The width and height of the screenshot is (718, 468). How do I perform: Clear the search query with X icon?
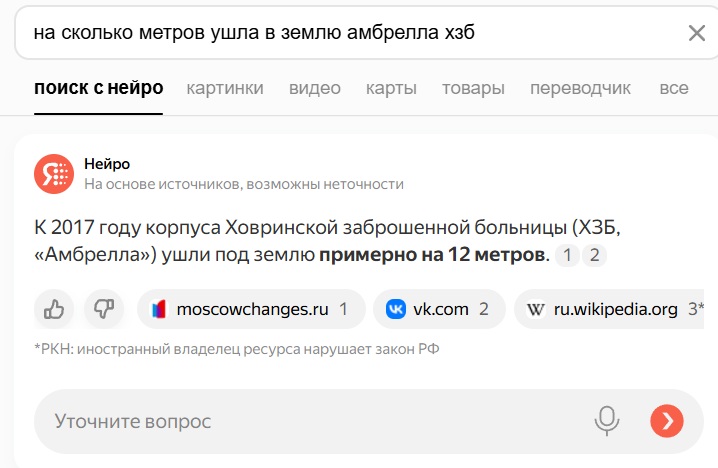coord(696,33)
